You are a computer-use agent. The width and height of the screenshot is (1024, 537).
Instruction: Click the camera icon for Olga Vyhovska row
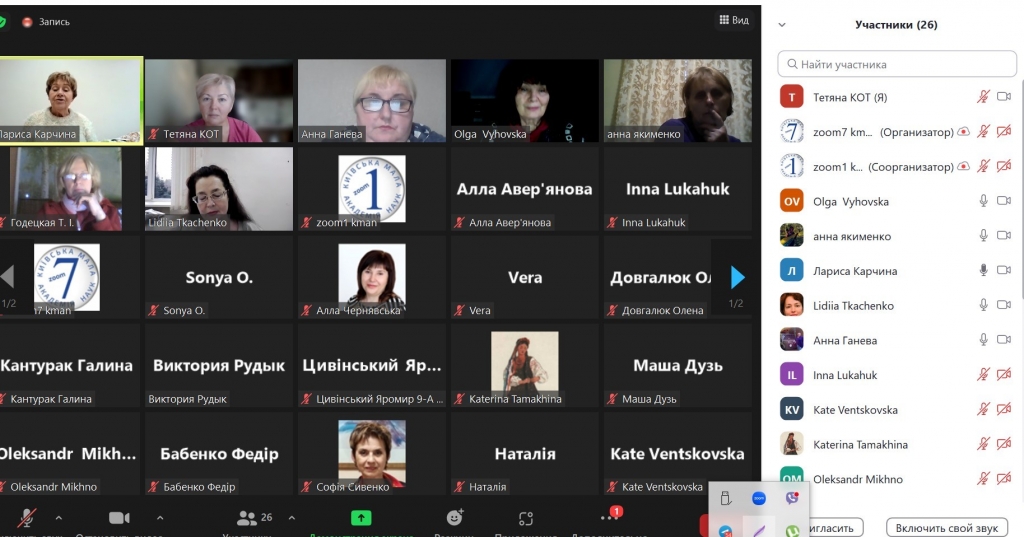pyautogui.click(x=1004, y=201)
